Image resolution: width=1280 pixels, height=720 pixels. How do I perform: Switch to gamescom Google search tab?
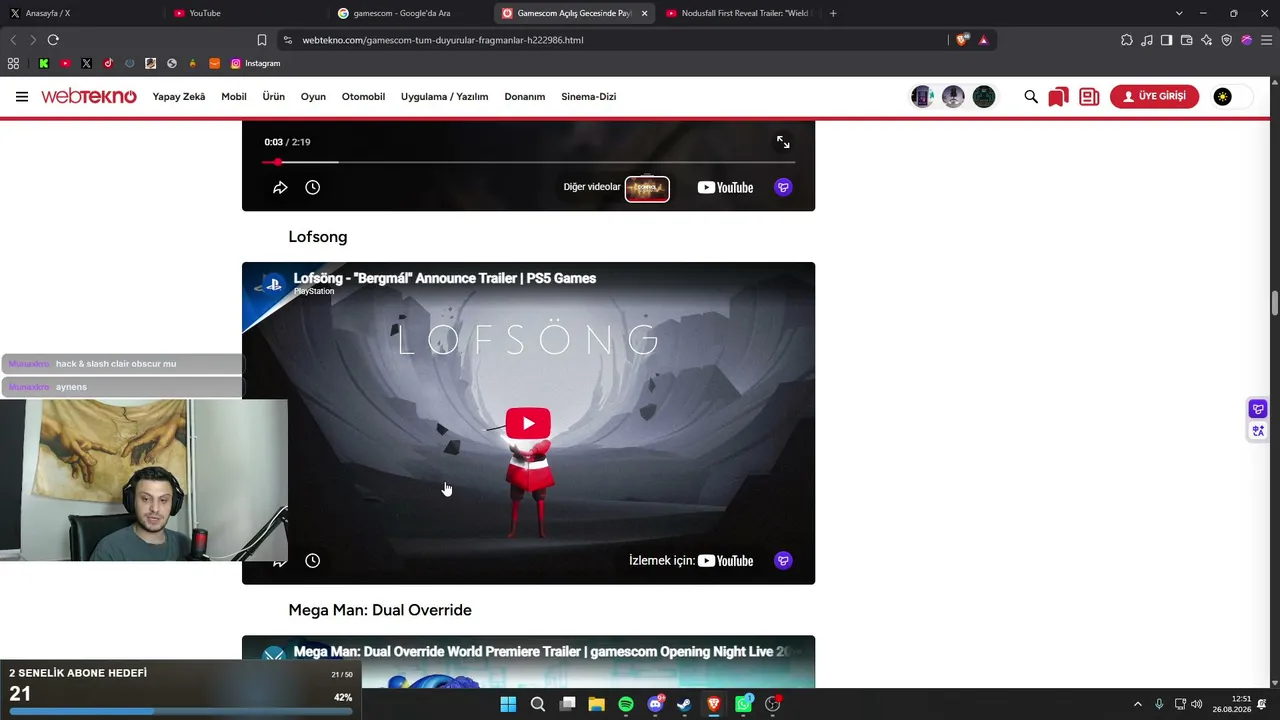410,13
